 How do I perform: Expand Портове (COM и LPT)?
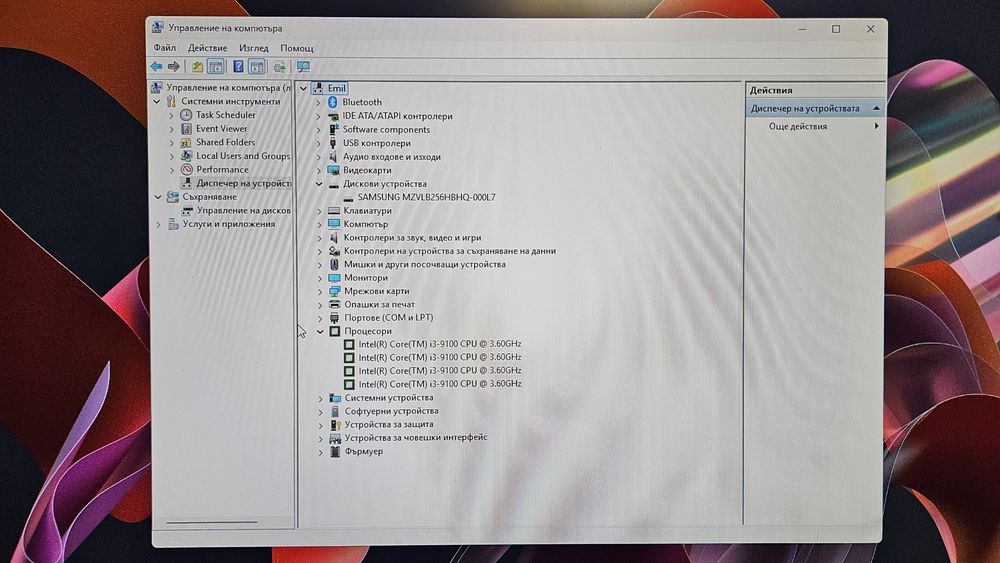click(x=320, y=318)
